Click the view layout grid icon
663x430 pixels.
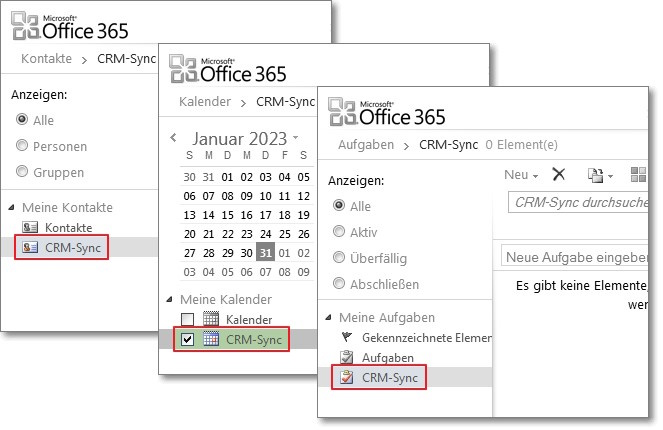pos(638,174)
